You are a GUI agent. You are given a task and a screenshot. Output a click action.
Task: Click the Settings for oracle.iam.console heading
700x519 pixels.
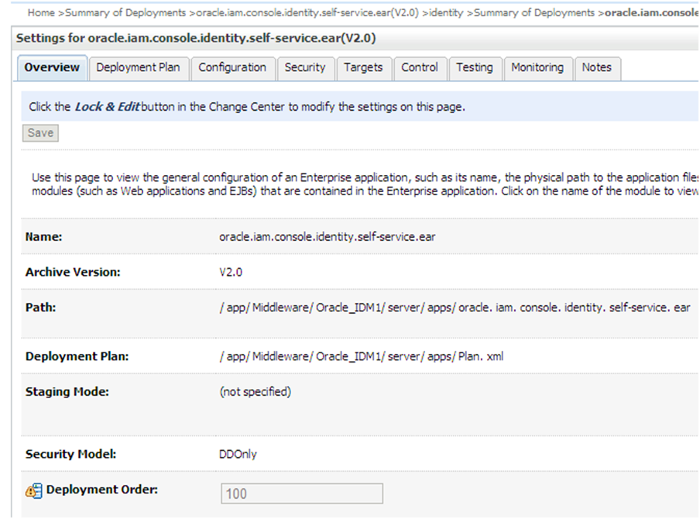click(196, 38)
